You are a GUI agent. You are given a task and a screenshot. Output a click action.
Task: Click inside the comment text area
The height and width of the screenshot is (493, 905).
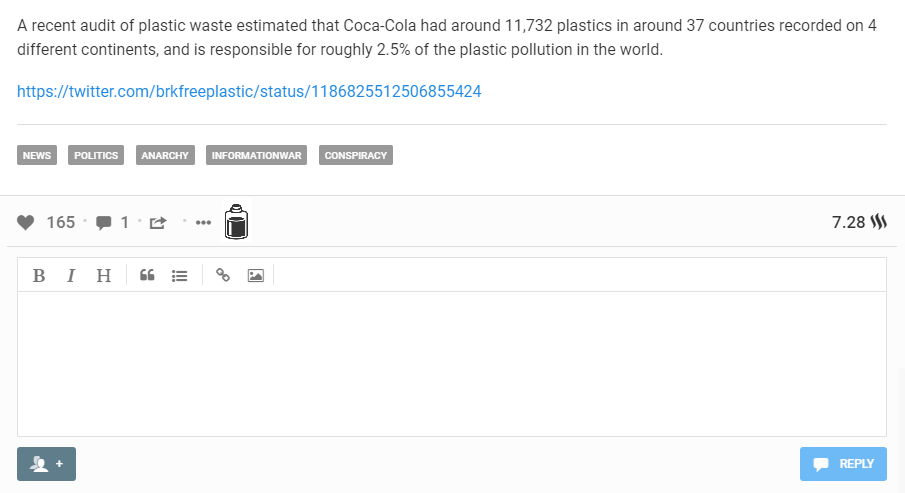coord(452,364)
